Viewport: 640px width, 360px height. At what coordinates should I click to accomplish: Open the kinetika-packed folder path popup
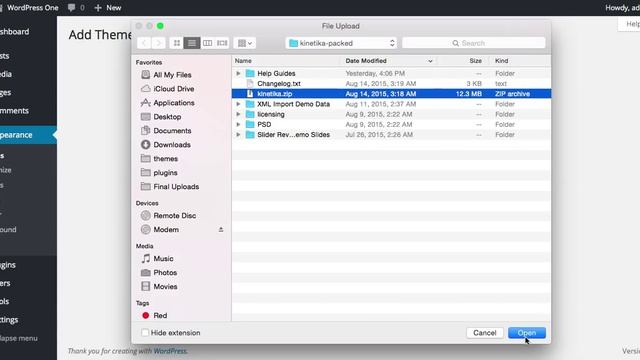coord(342,43)
